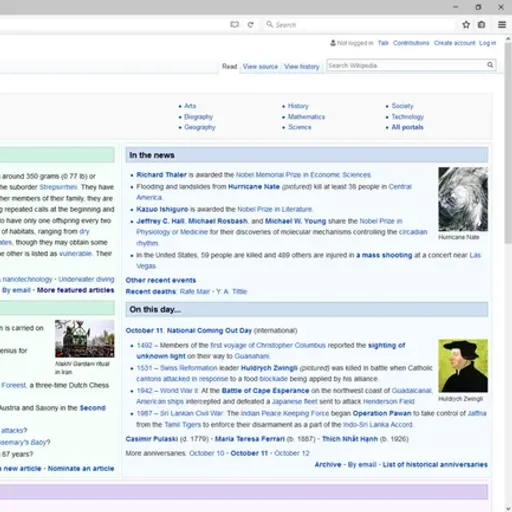This screenshot has width=512, height=512.
Task: Open the History portal link
Action: pos(298,106)
